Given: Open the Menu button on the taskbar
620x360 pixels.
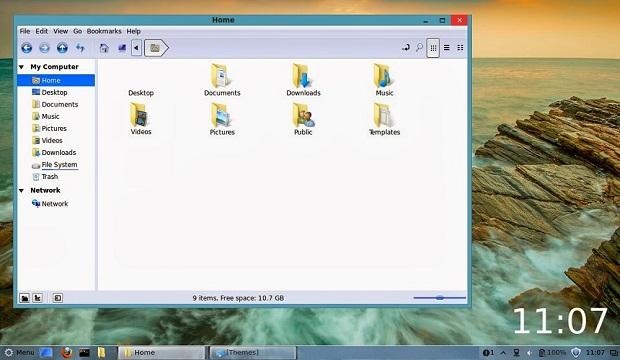Looking at the screenshot, I should 18,352.
